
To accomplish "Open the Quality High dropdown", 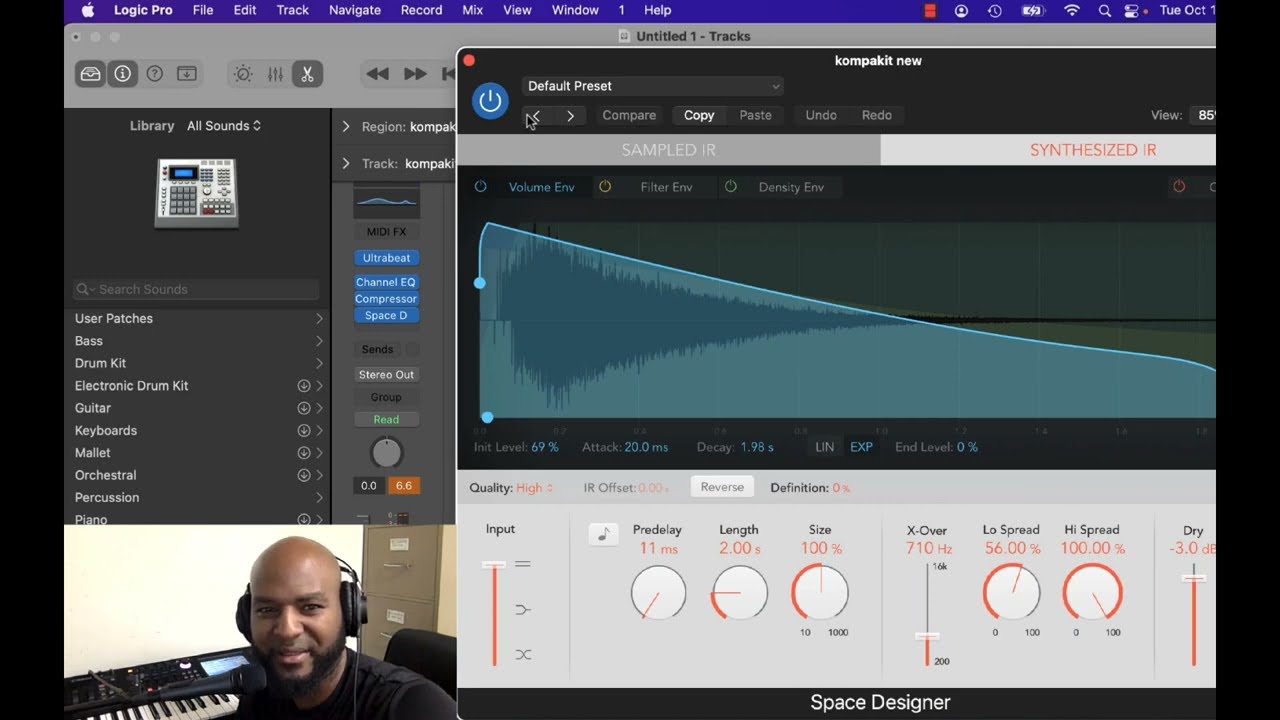I will pyautogui.click(x=534, y=488).
